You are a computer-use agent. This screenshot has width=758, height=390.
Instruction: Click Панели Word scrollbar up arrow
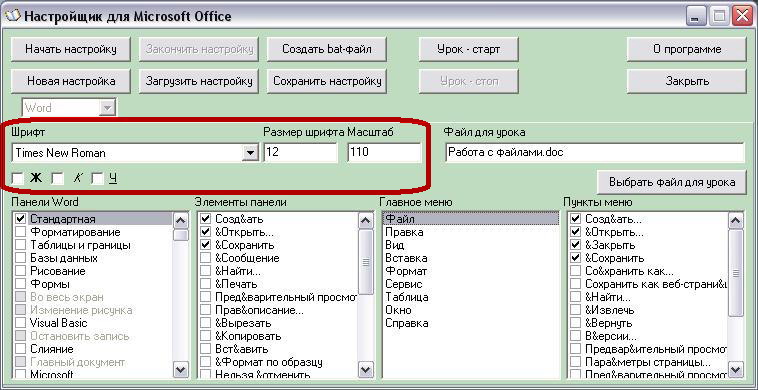pyautogui.click(x=181, y=221)
